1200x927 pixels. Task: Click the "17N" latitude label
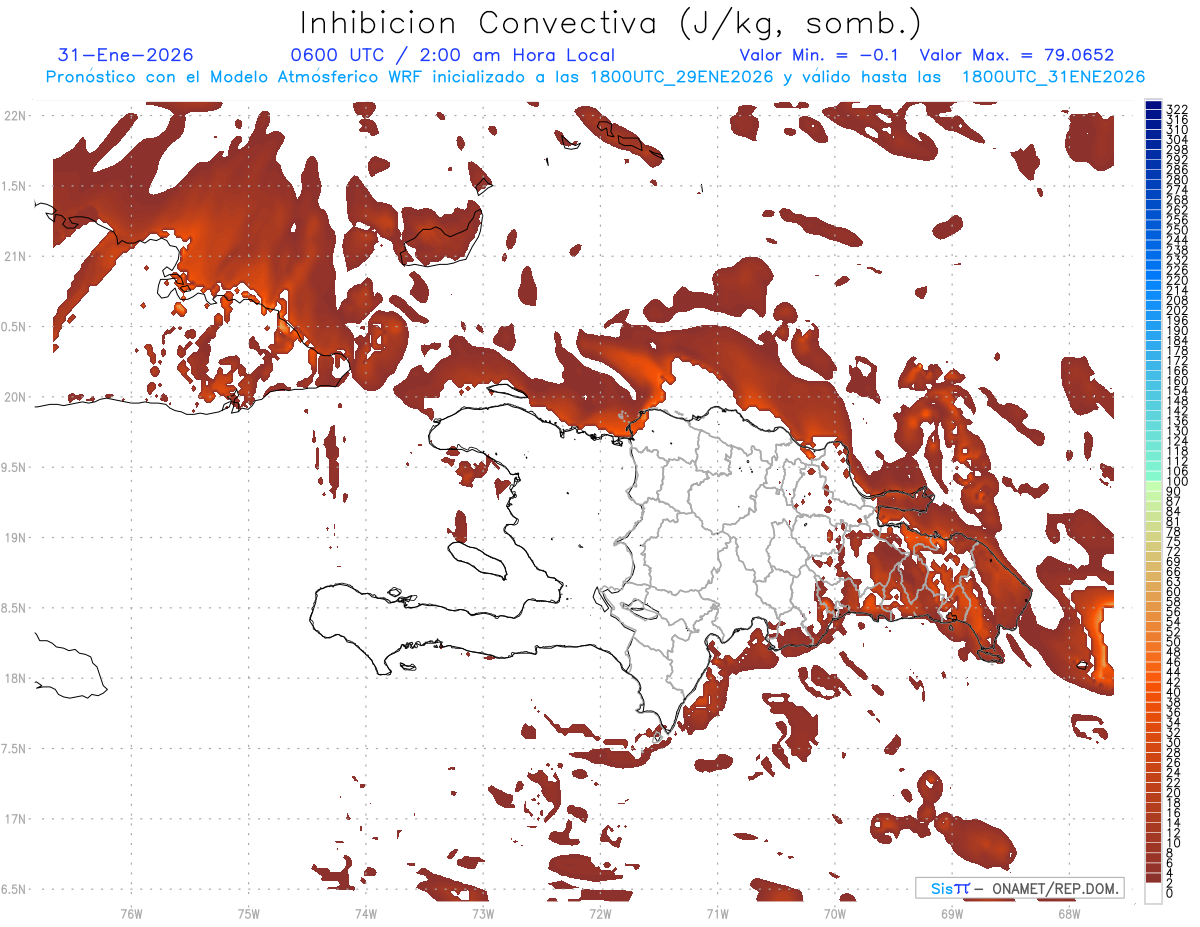(x=15, y=819)
